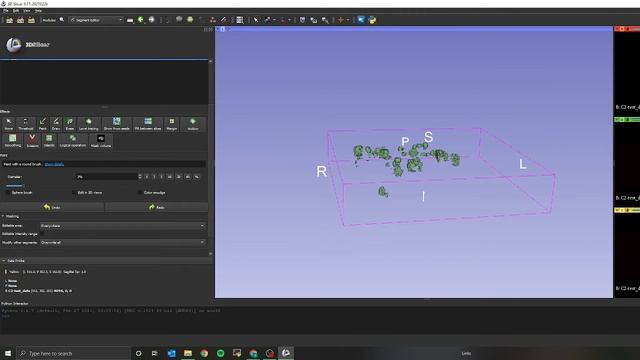640x360 pixels.
Task: Select the Mask volume effect
Action: point(101,141)
